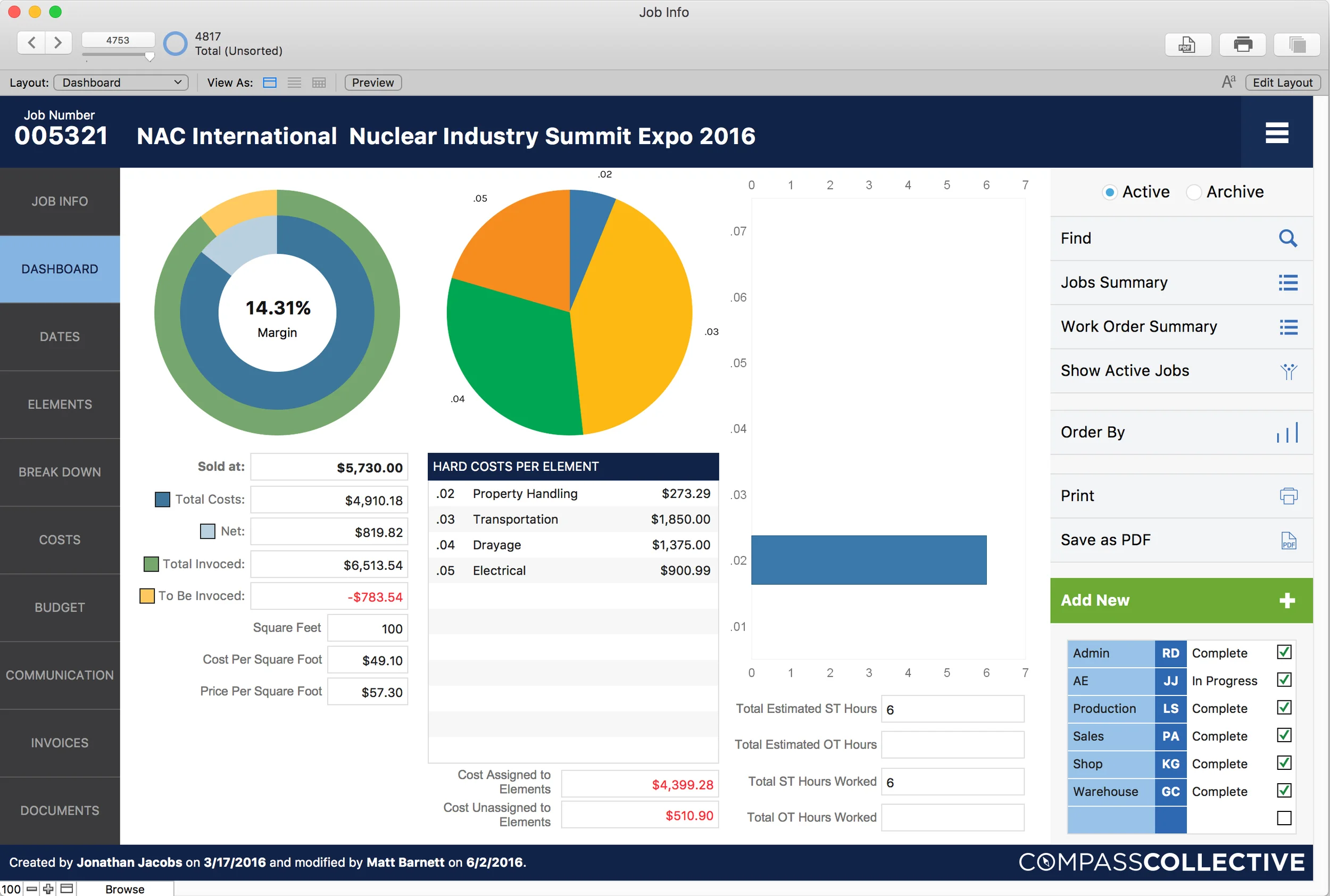Click the green Add New plus icon
The width and height of the screenshot is (1330, 896).
click(x=1287, y=600)
